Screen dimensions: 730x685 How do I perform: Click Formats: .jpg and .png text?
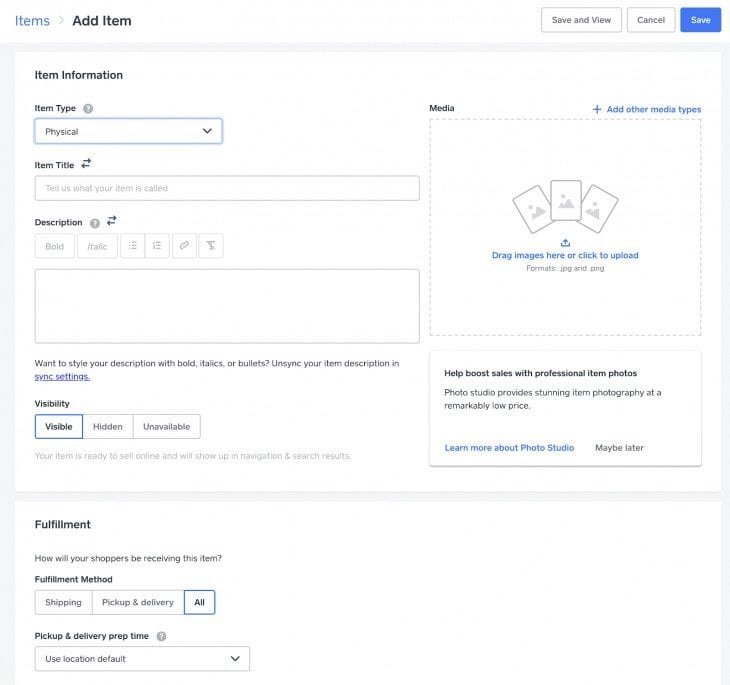tap(565, 268)
